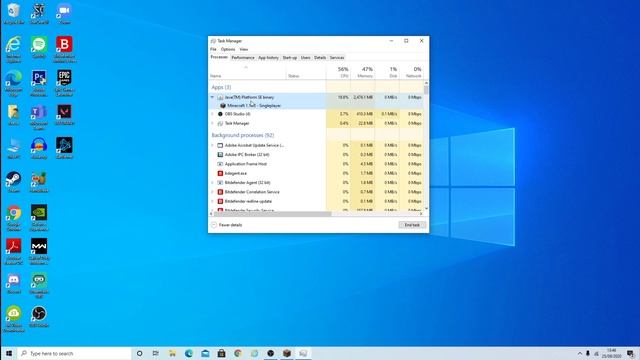Screen dimensions: 640x360
Task: Switch to the Users tab
Action: click(x=306, y=58)
